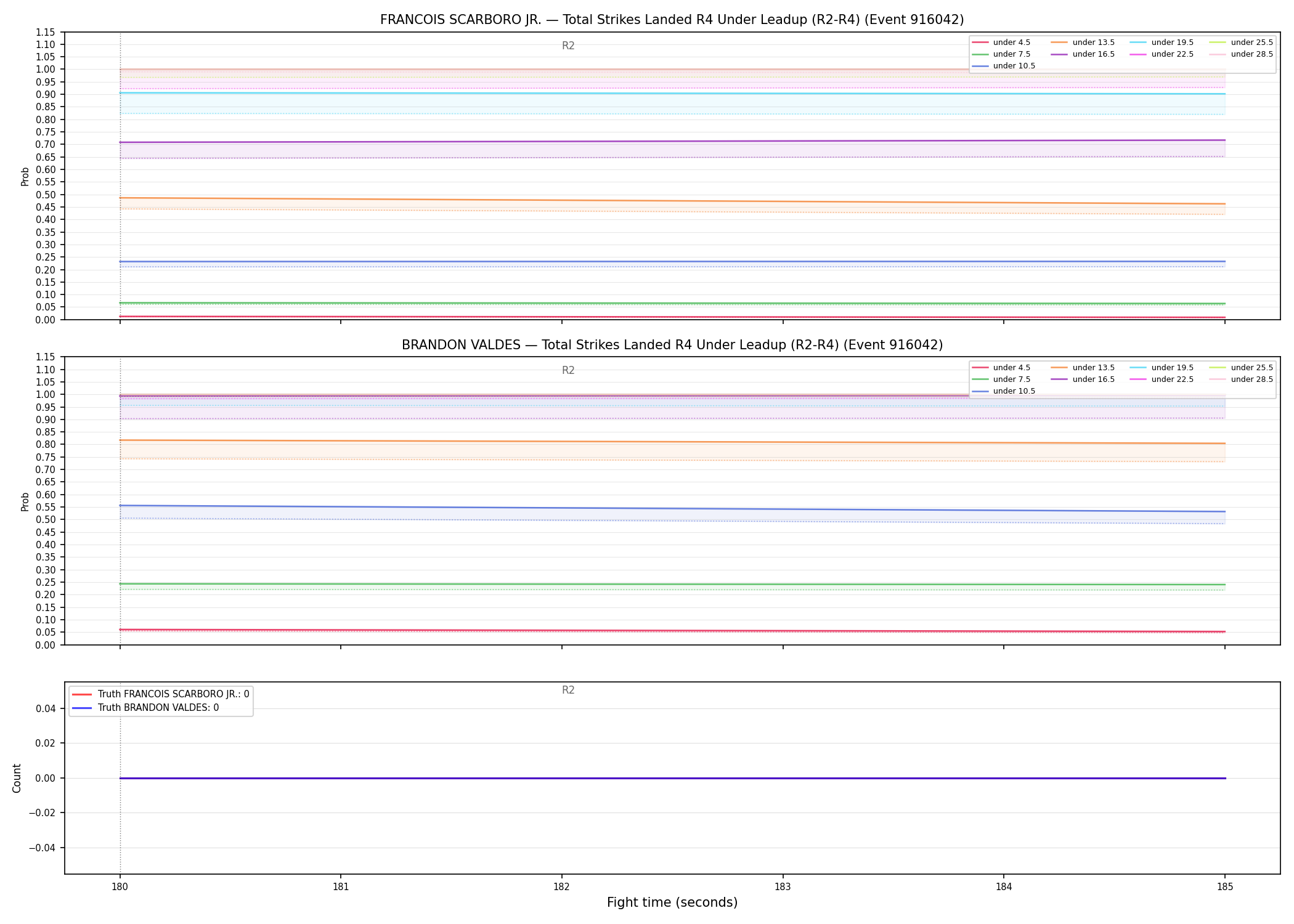This screenshot has height=924, width=1294.
Task: Click the 1.15 tick on top chart y-axis
Action: coord(46,32)
